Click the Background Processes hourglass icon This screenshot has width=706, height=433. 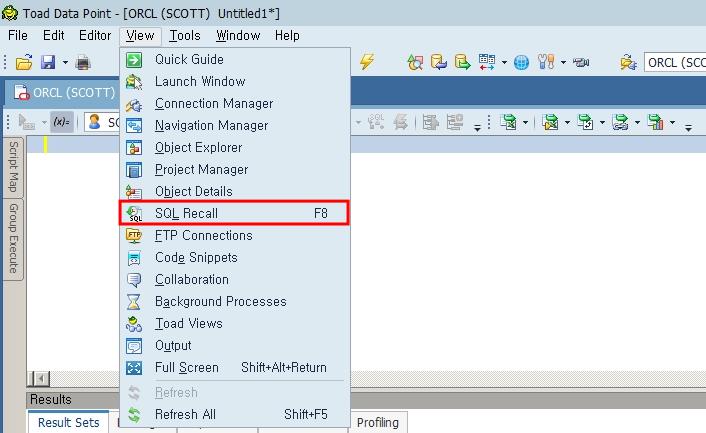tap(134, 302)
